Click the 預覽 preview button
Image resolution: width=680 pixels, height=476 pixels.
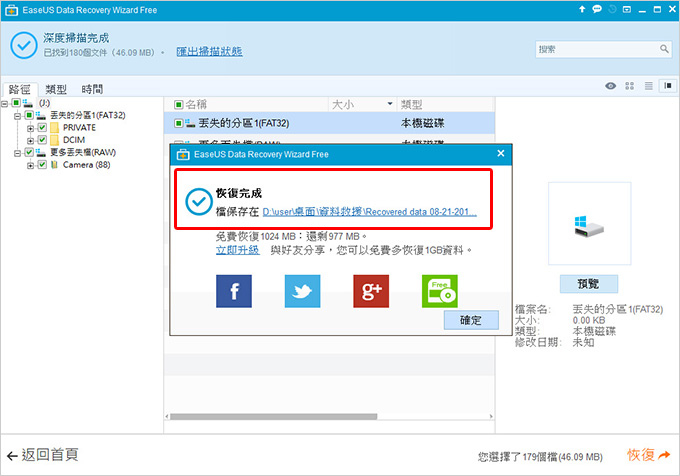pyautogui.click(x=588, y=284)
